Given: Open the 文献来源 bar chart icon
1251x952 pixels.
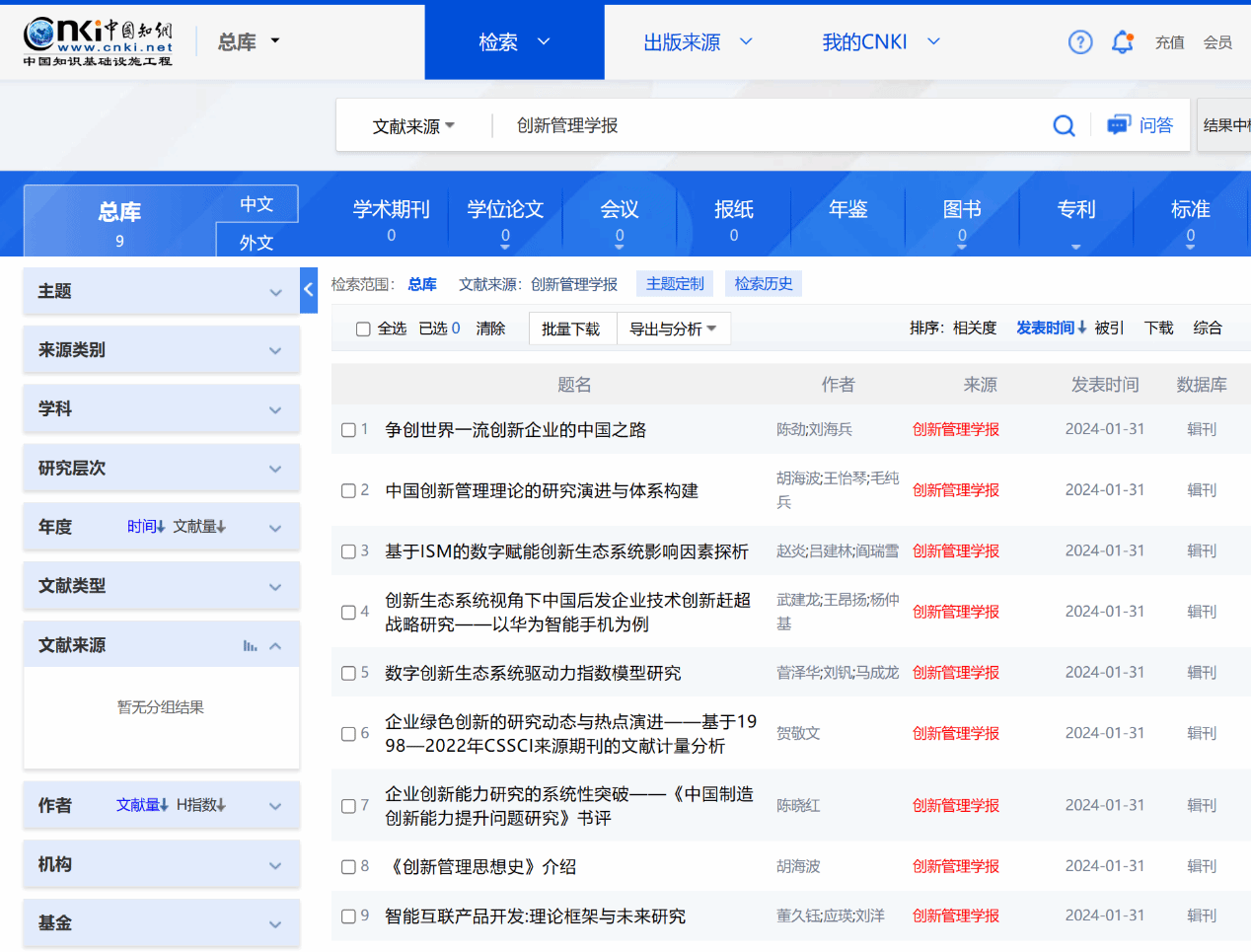Looking at the screenshot, I should pos(250,645).
